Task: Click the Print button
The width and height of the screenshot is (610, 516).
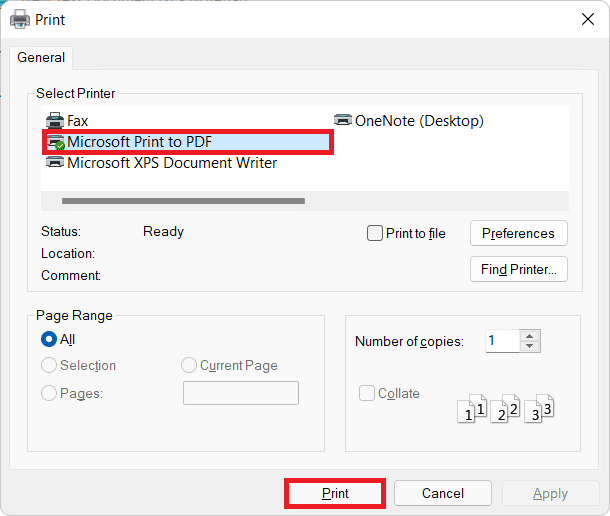Action: tap(335, 493)
